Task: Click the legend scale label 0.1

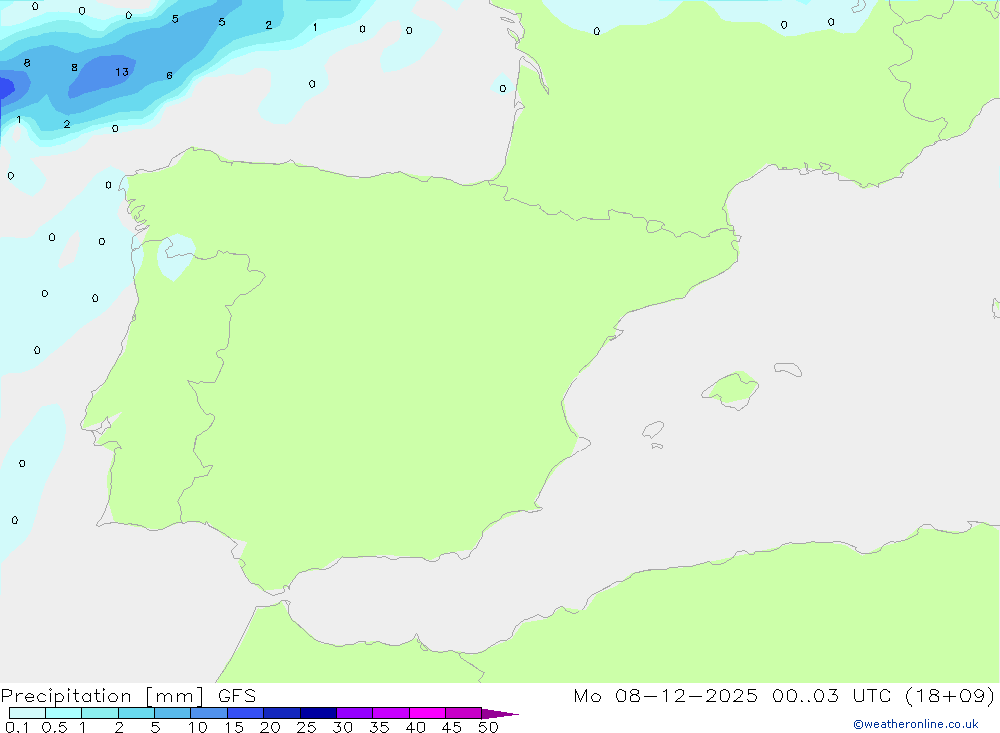Action: coord(17,727)
